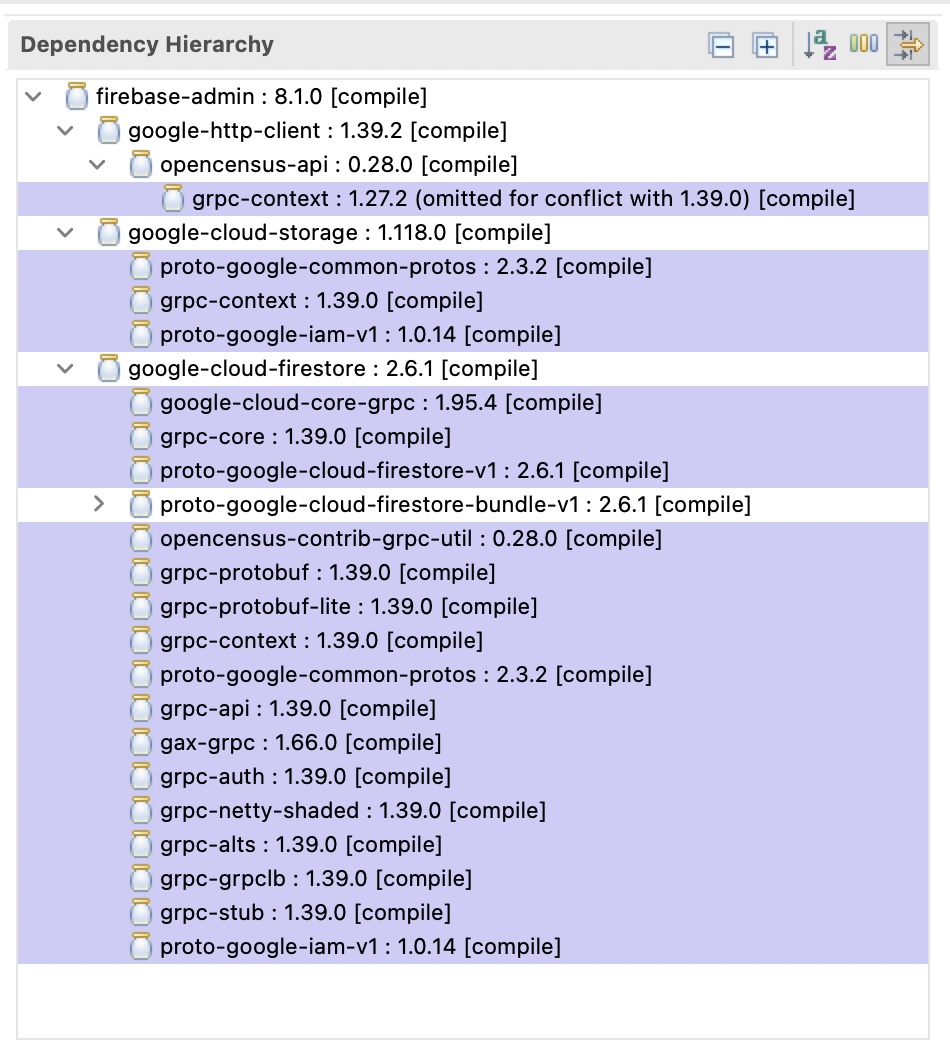950x1044 pixels.
Task: Click the Expand All icon in toolbar
Action: 766,44
